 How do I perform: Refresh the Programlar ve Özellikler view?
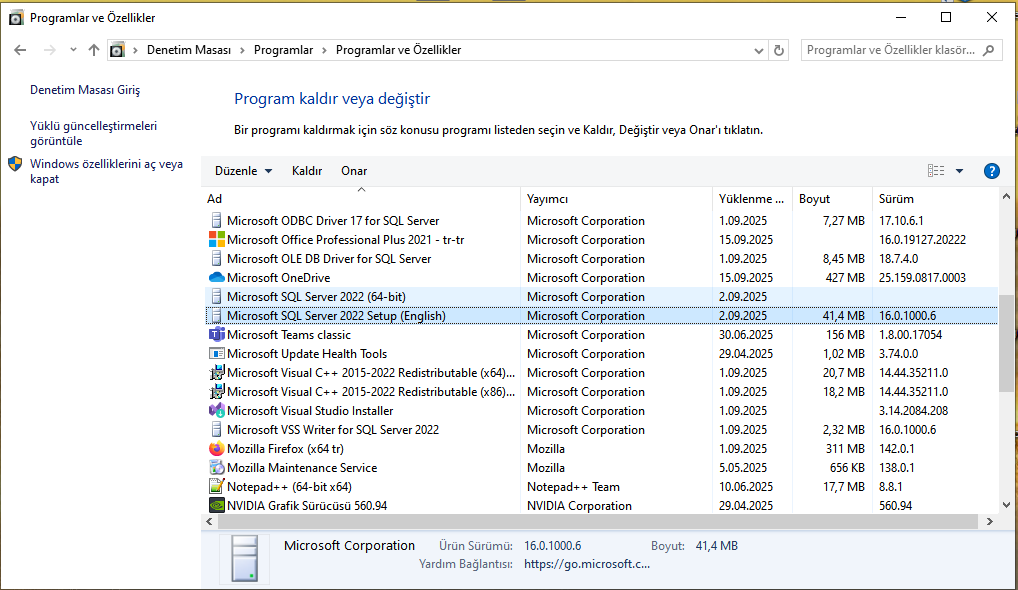[780, 50]
